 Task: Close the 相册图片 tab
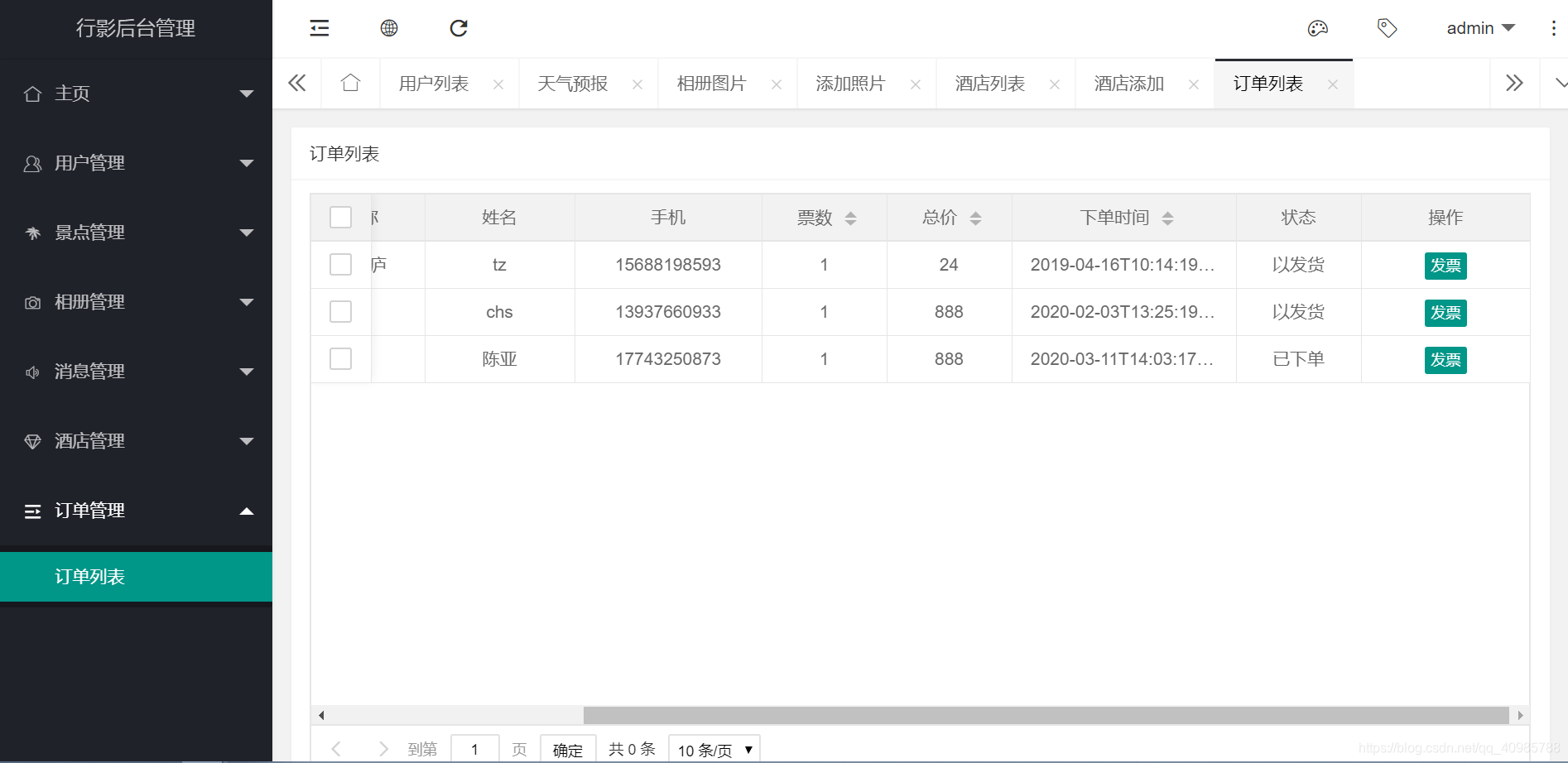click(777, 84)
